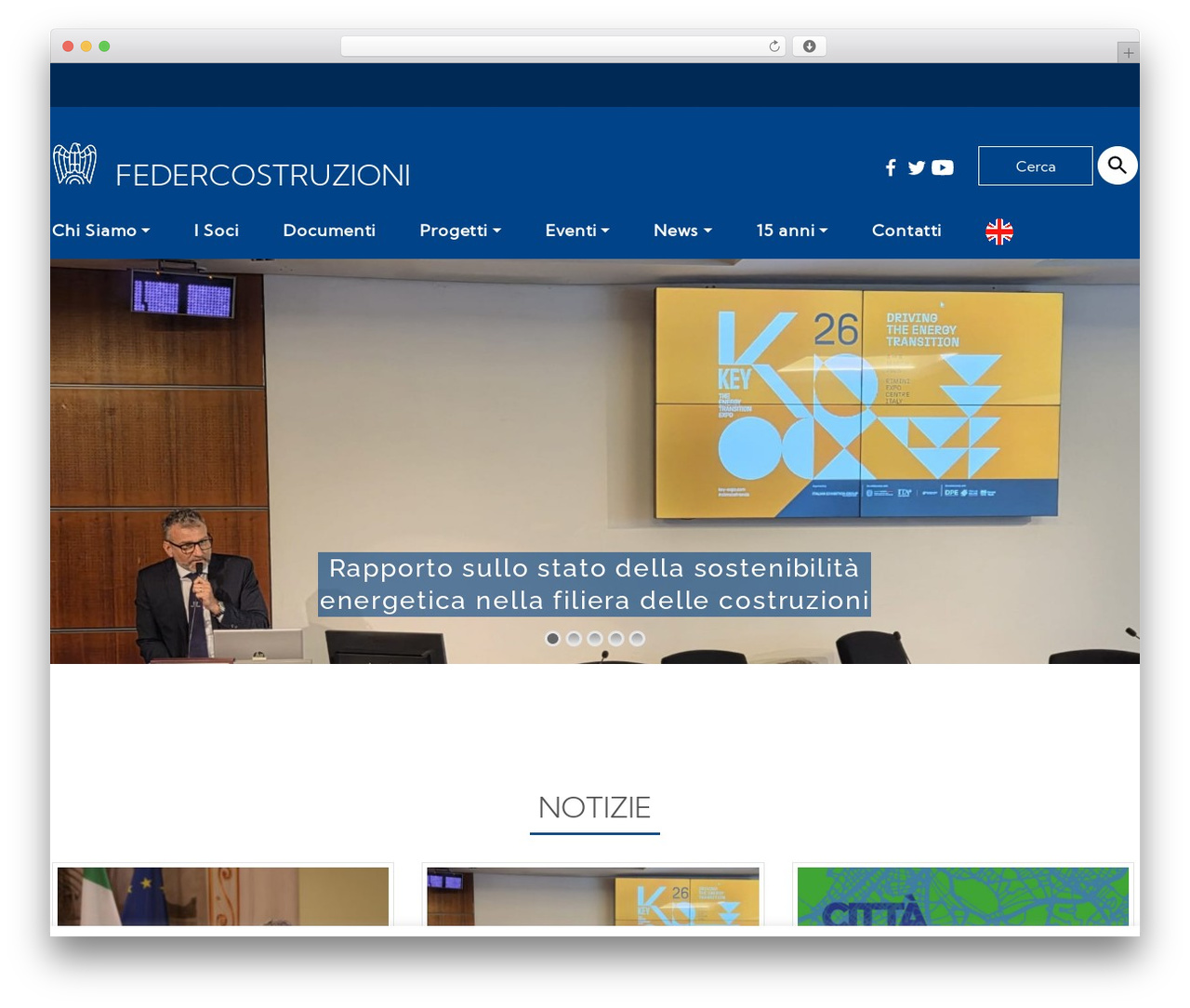Select the fifth slider dot
This screenshot has height=1008, width=1190.
(x=637, y=638)
